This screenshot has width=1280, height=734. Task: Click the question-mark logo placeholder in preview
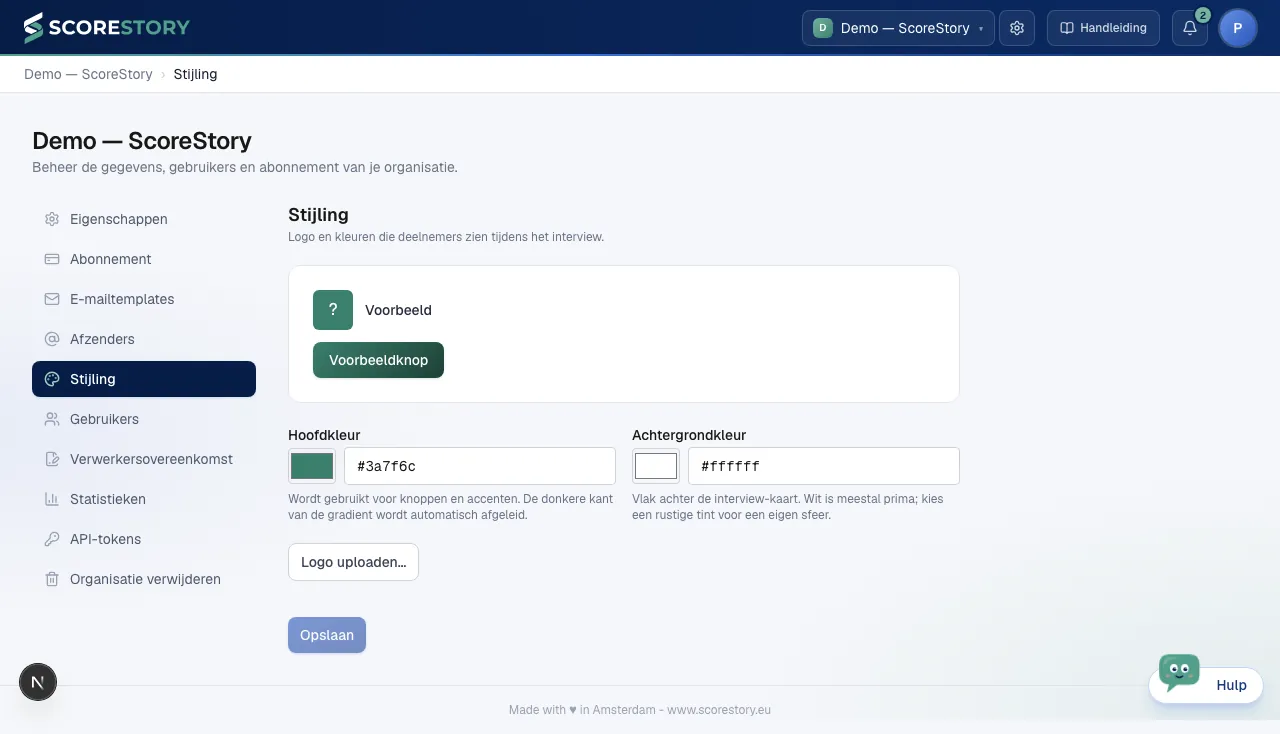(333, 310)
